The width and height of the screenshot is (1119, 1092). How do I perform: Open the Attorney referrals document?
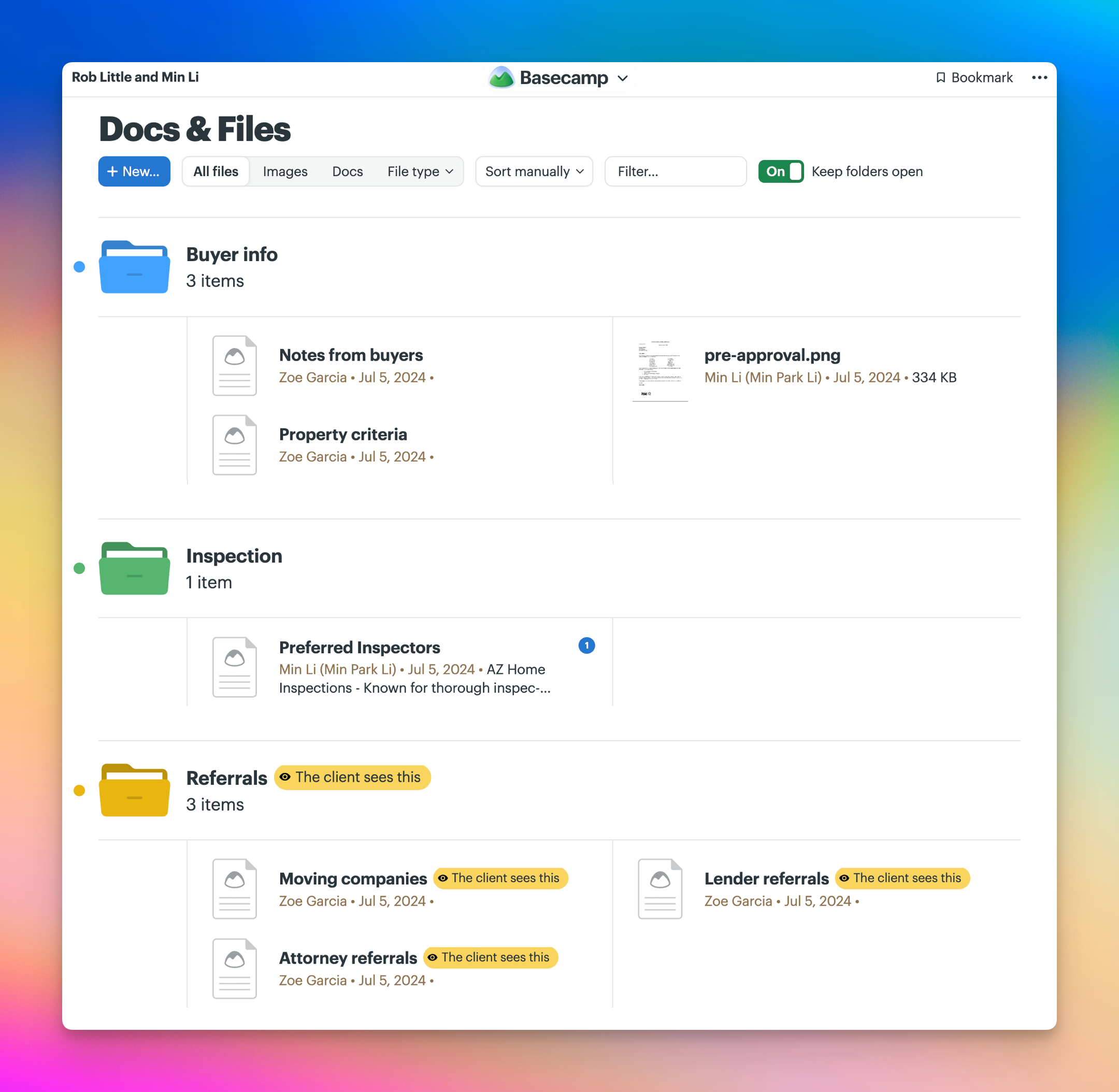348,958
